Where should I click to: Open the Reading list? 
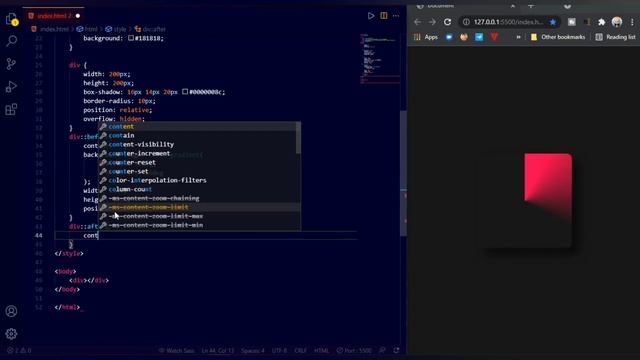[616, 37]
